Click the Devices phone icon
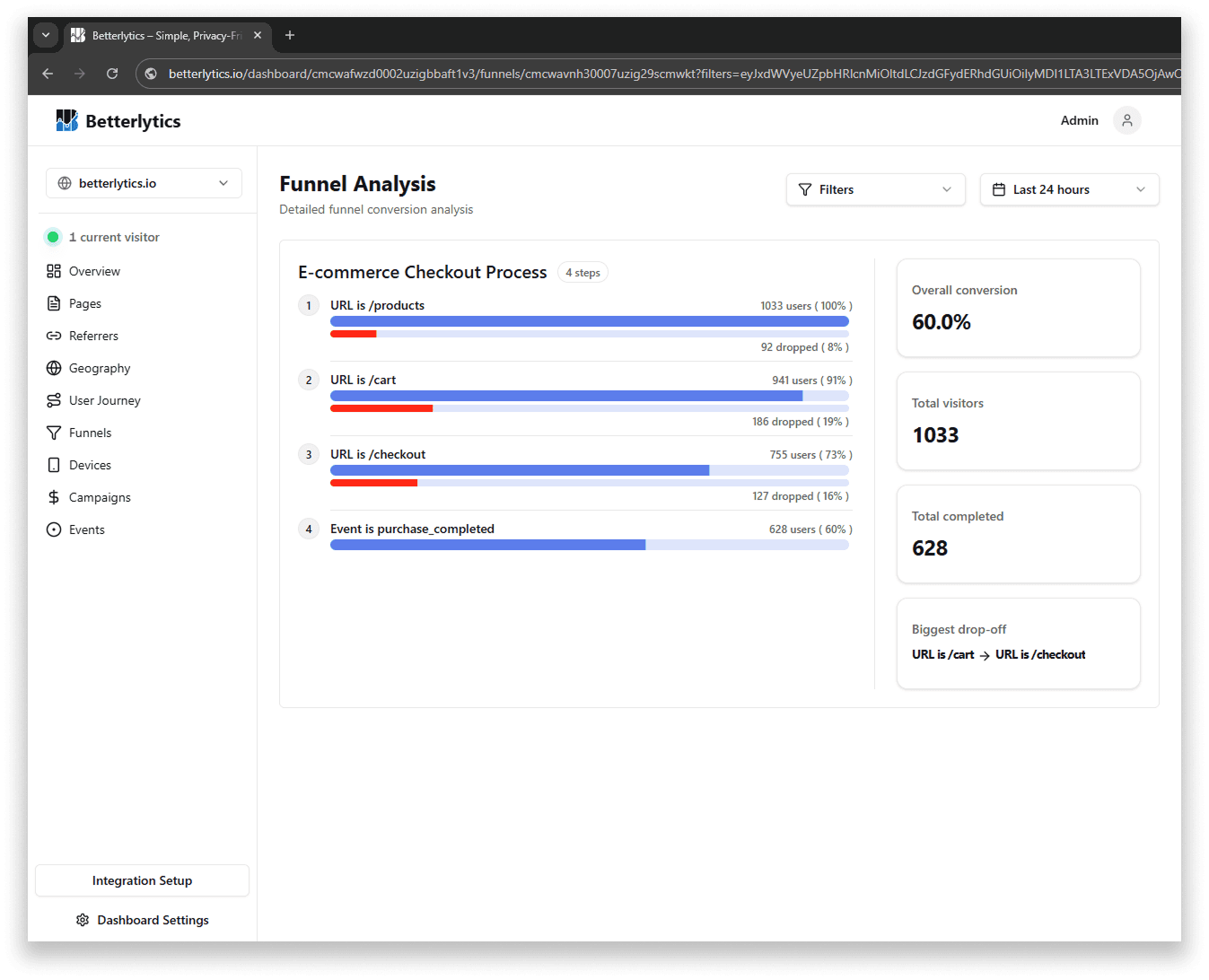Image resolution: width=1209 pixels, height=980 pixels. (x=54, y=465)
